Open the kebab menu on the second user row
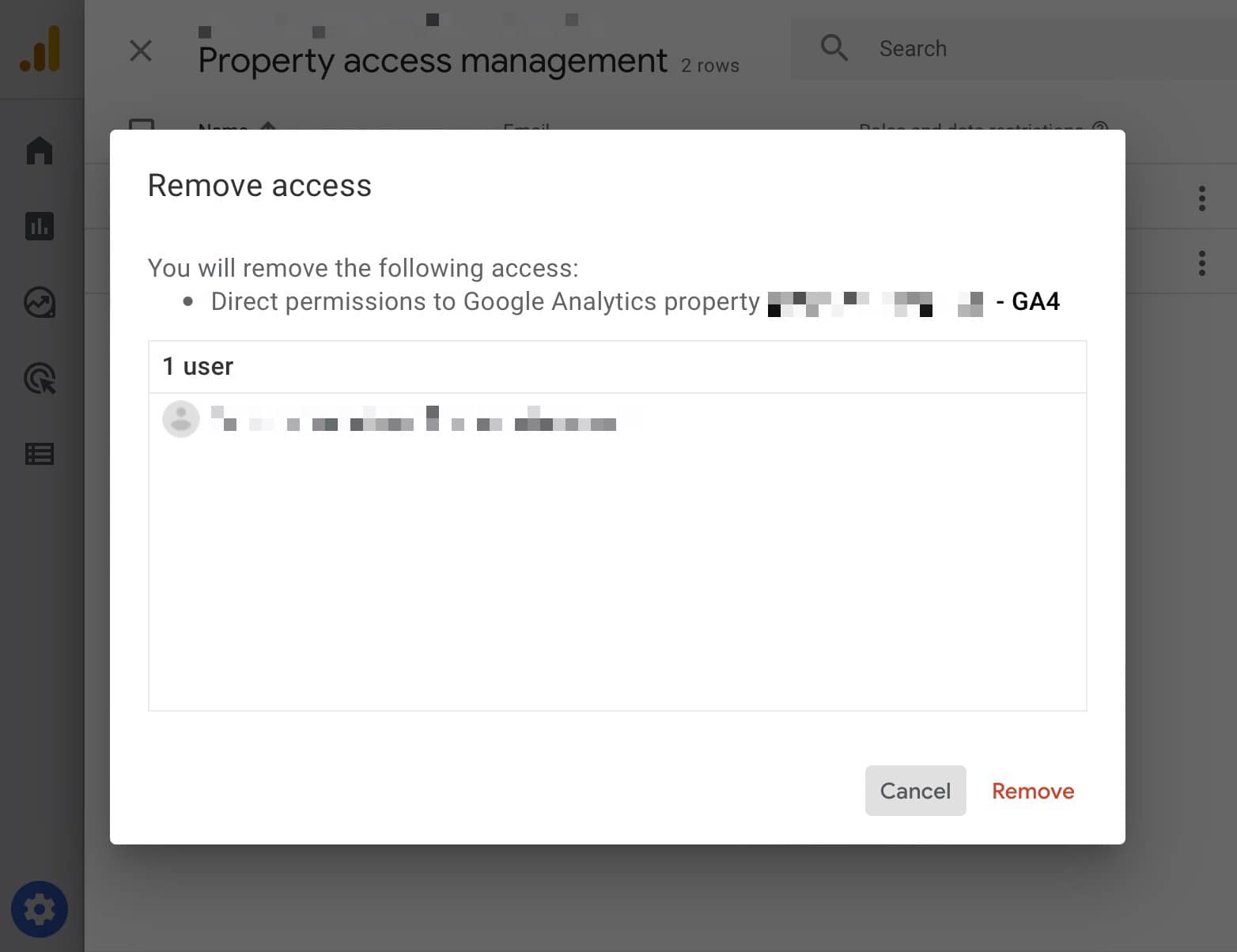Image resolution: width=1237 pixels, height=952 pixels. click(1201, 263)
